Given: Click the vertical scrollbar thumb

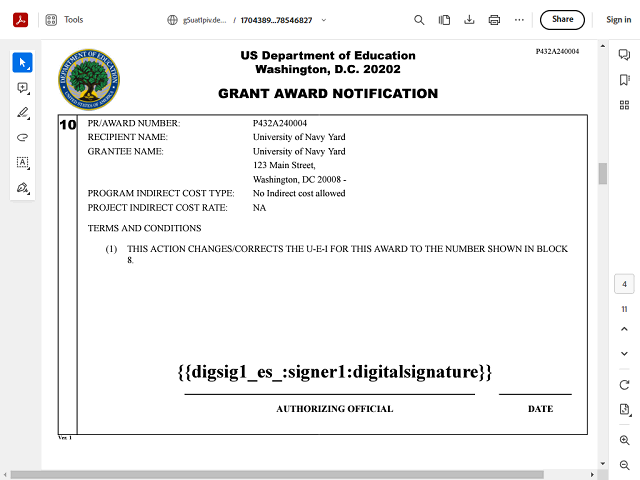Looking at the screenshot, I should click(602, 174).
